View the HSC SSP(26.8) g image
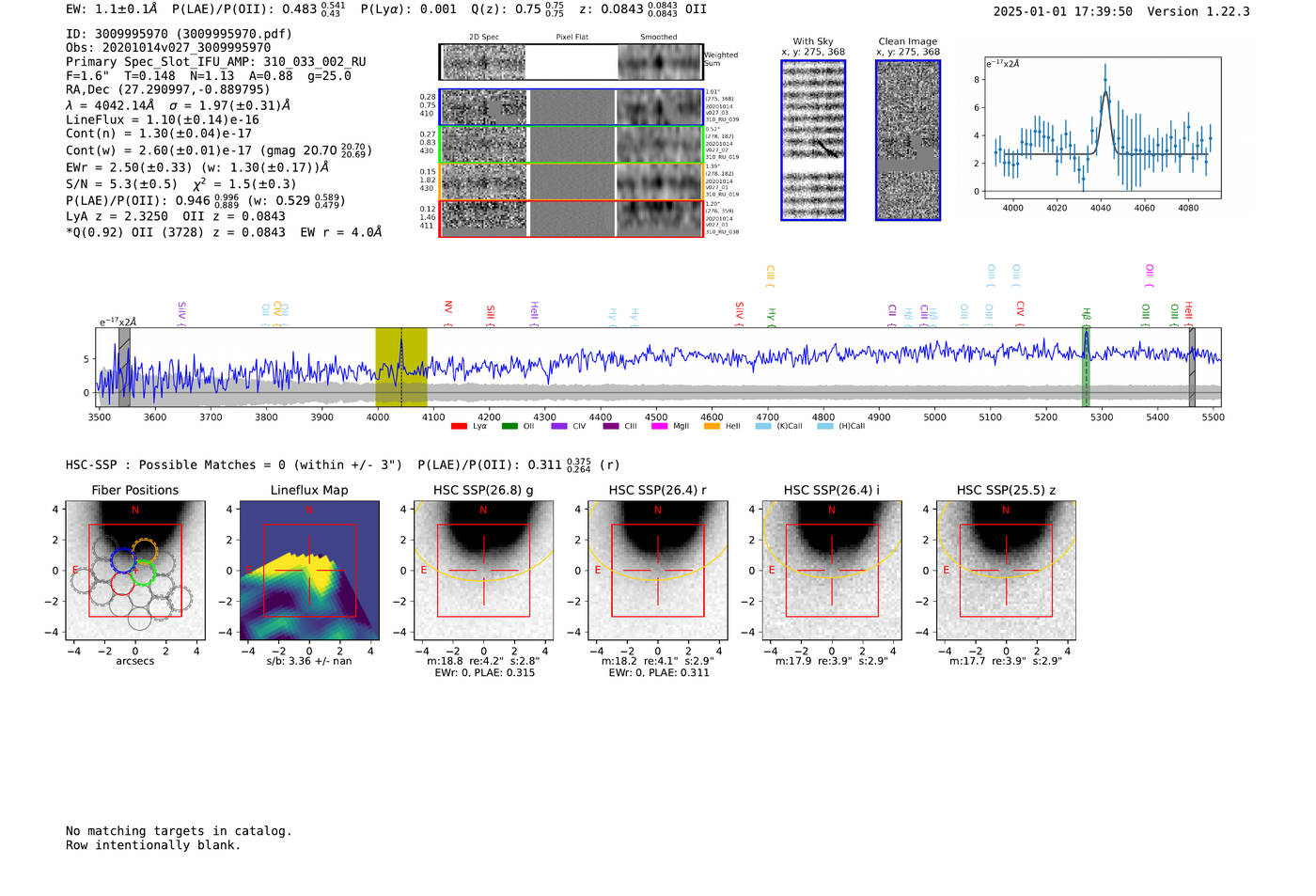 click(x=484, y=571)
